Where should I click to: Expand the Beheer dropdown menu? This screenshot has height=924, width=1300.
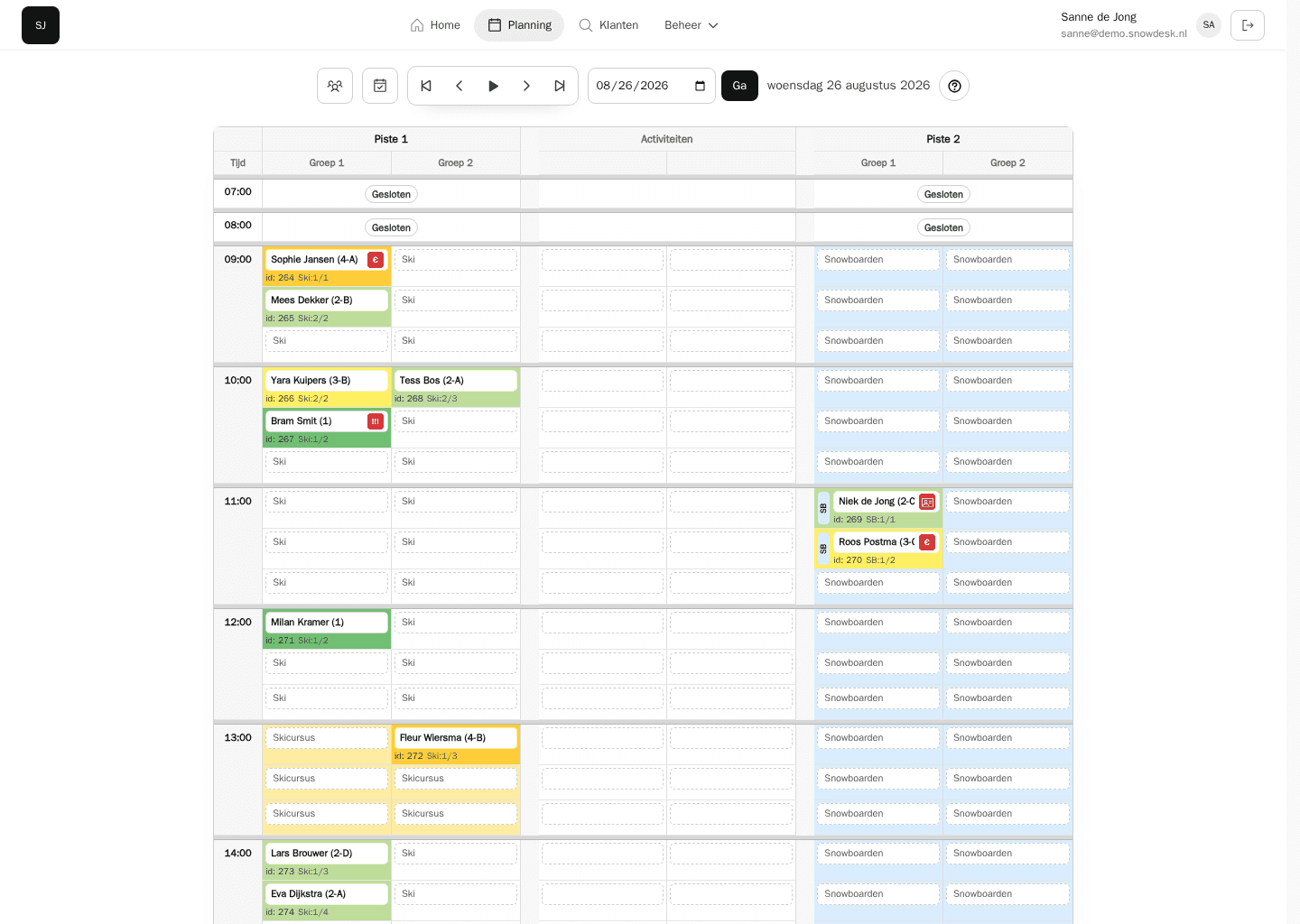tap(692, 25)
